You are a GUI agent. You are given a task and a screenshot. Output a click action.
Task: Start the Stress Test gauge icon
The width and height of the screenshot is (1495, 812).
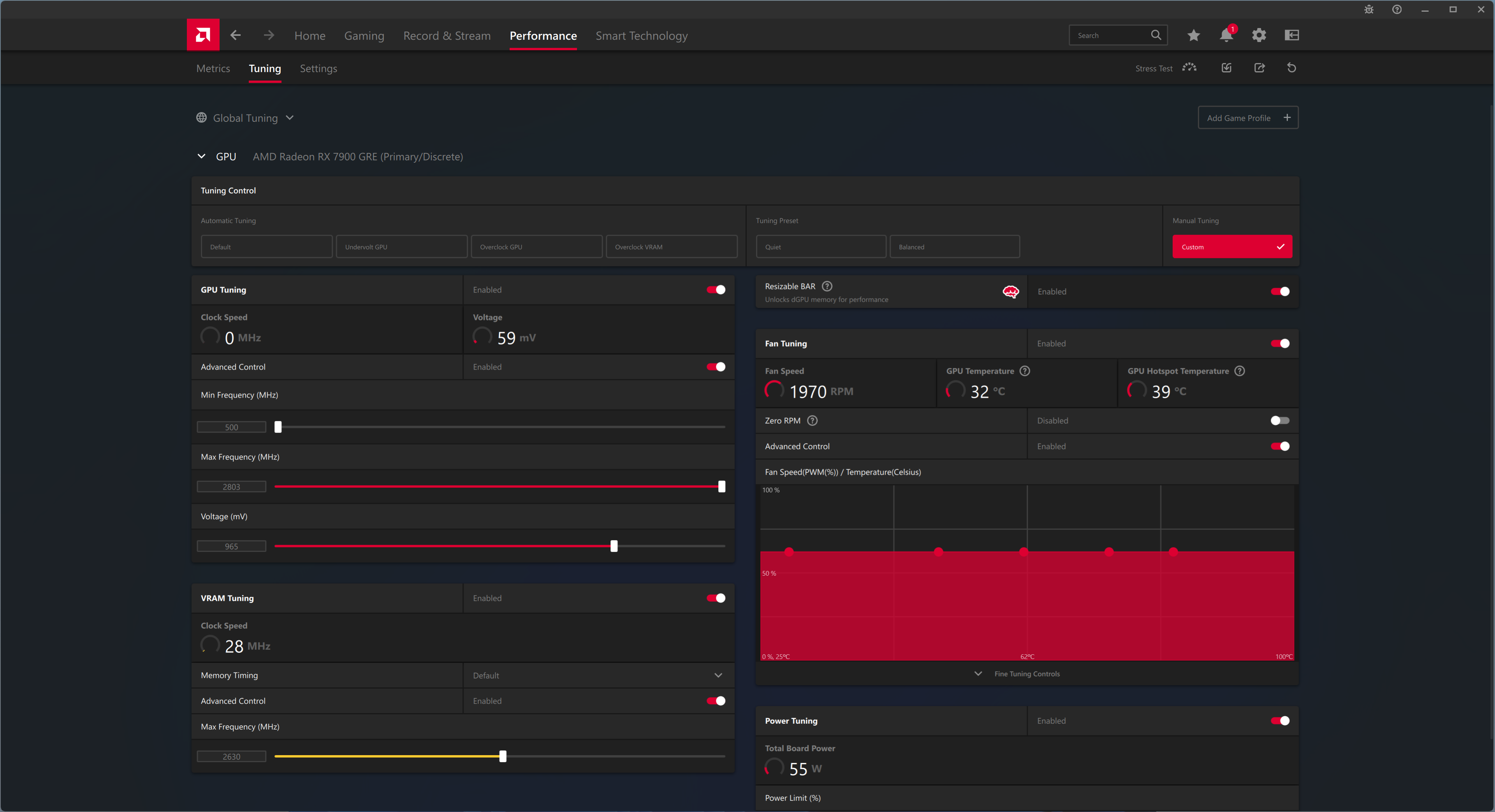click(1189, 68)
